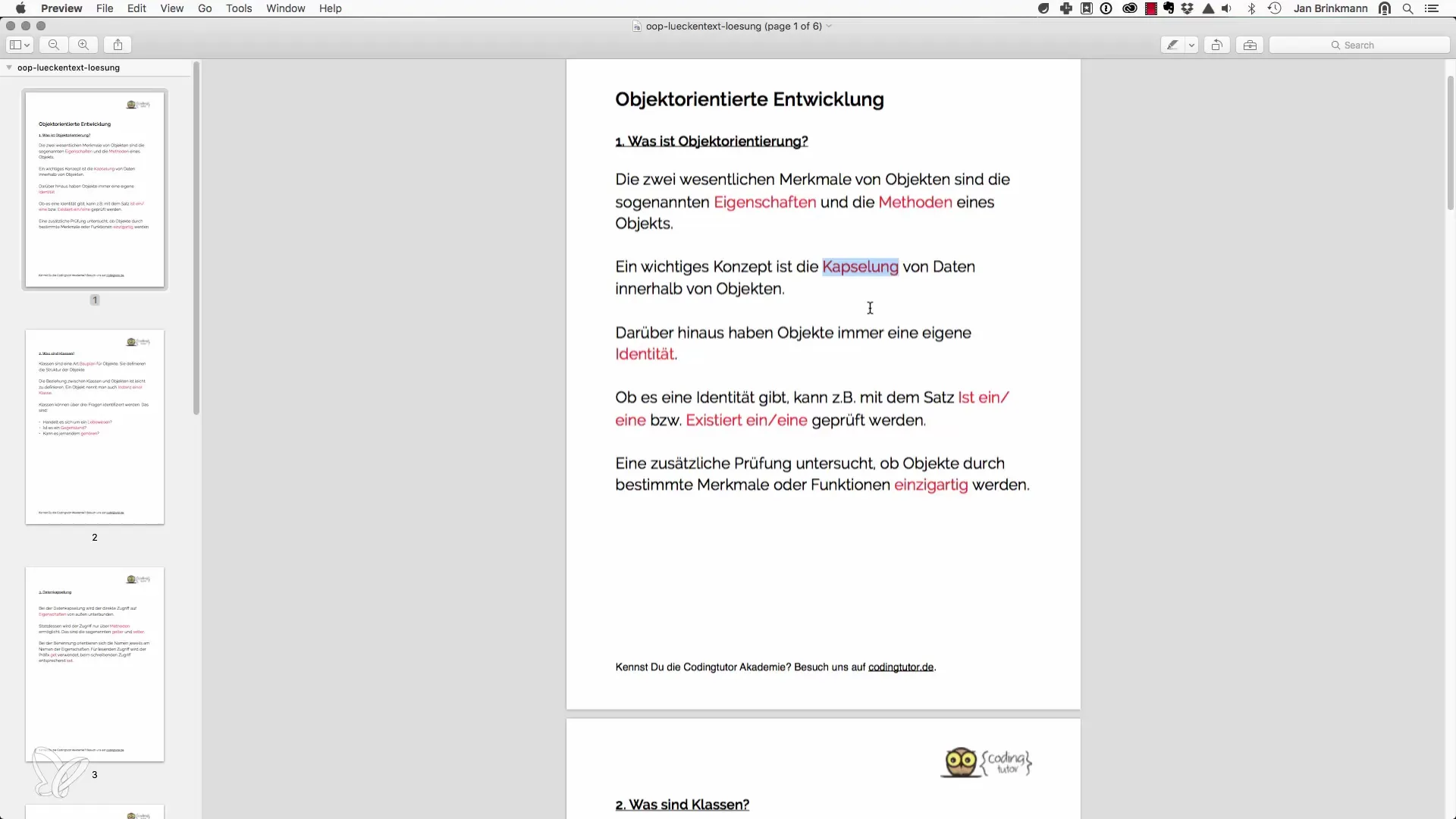This screenshot has height=819, width=1456.
Task: Click the red word Eigenschaften
Action: [764, 202]
